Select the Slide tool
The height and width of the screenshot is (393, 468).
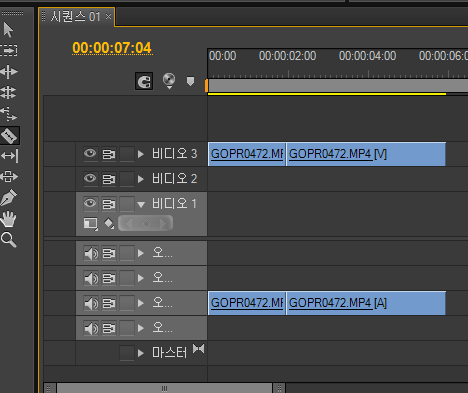pos(9,176)
